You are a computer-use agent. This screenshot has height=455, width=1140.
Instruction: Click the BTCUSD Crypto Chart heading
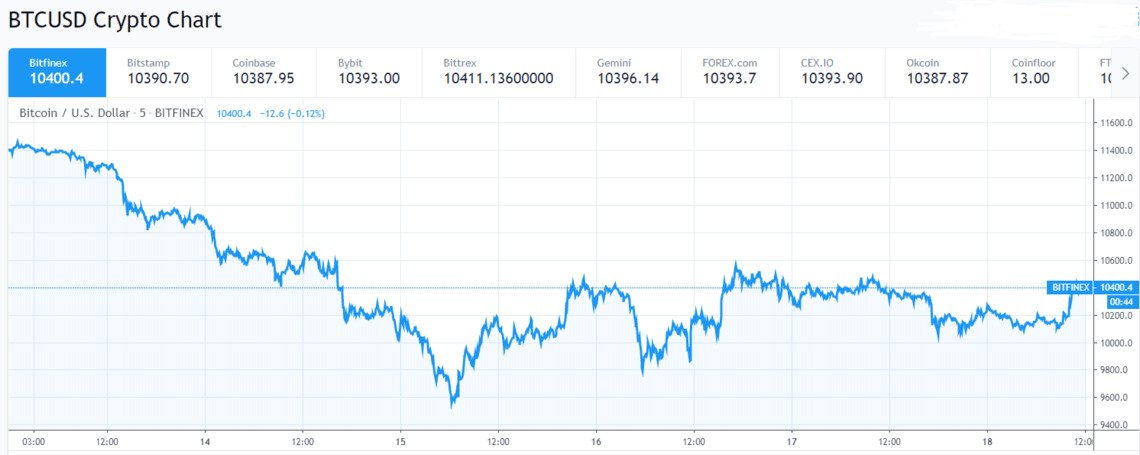pos(115,20)
